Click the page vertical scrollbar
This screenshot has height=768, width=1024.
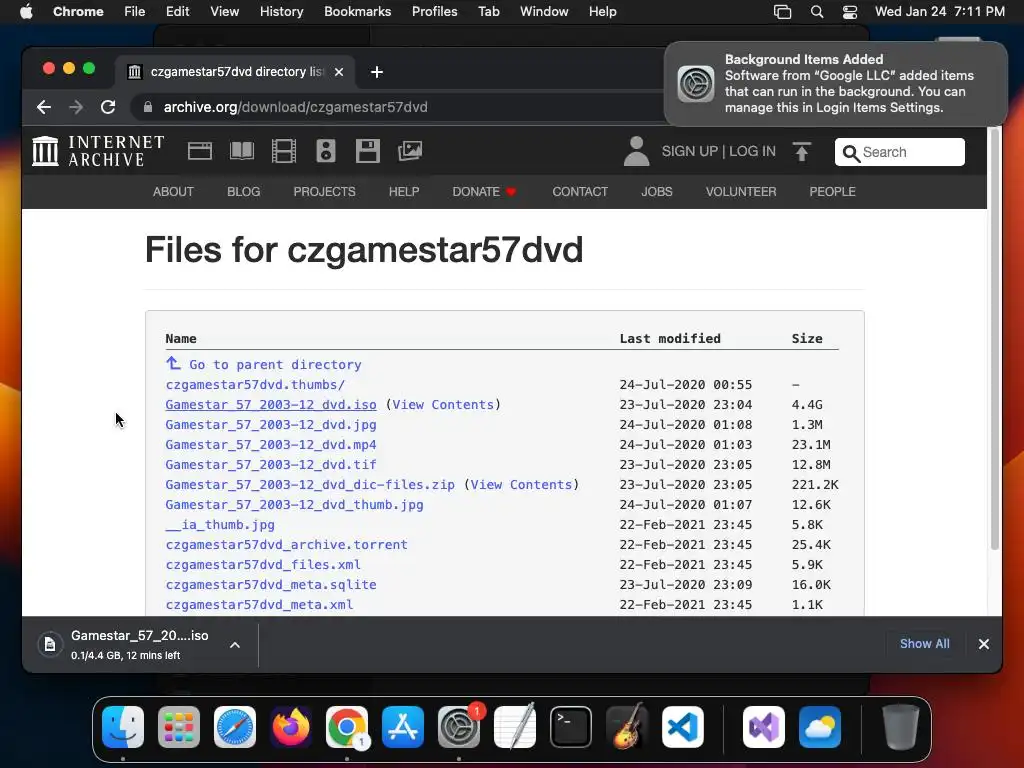click(x=995, y=340)
